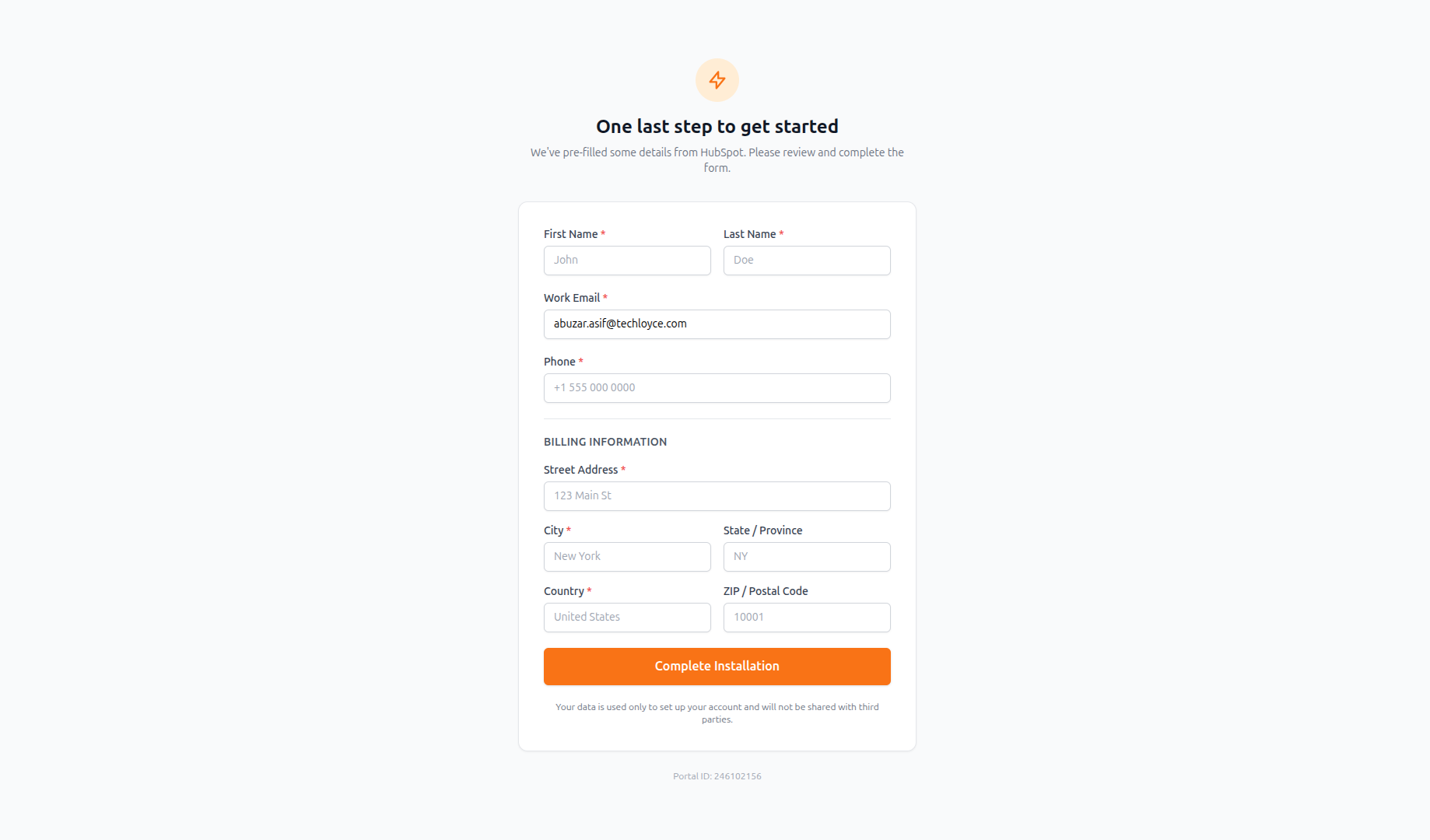This screenshot has width=1430, height=840.
Task: Click the Billing Information section heading
Action: [605, 442]
